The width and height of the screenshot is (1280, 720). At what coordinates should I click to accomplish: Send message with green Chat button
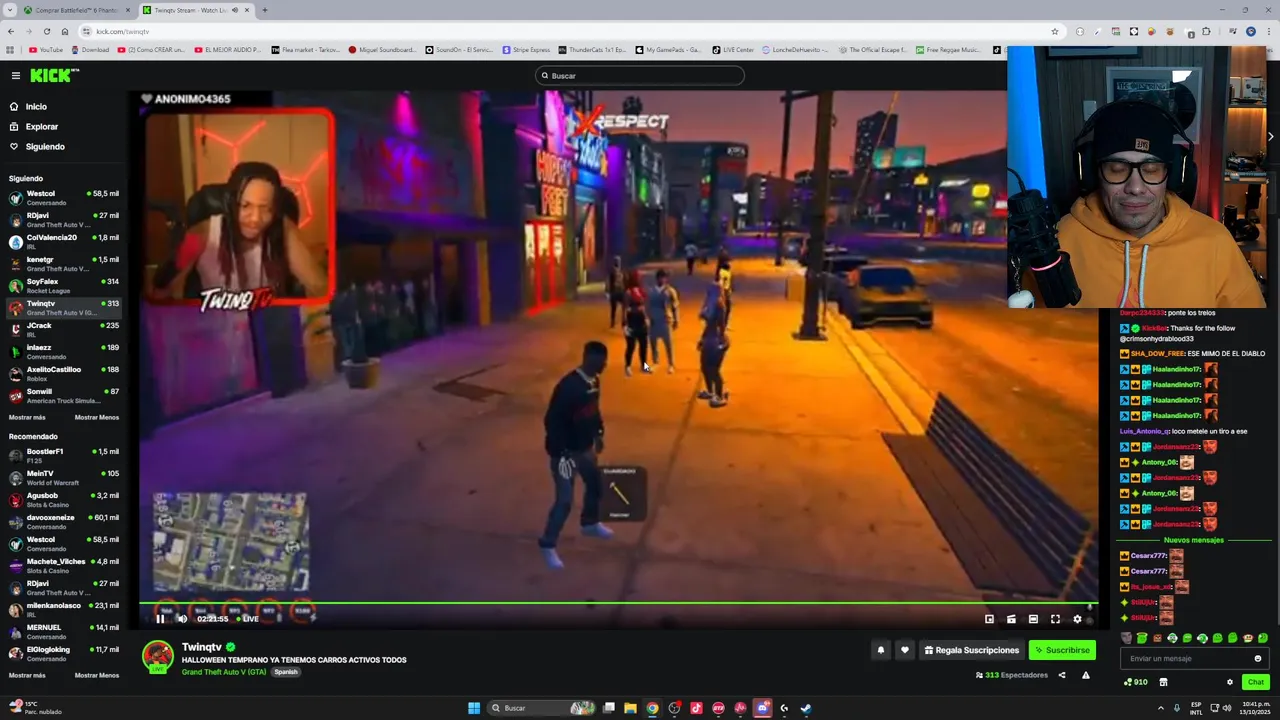click(1256, 682)
